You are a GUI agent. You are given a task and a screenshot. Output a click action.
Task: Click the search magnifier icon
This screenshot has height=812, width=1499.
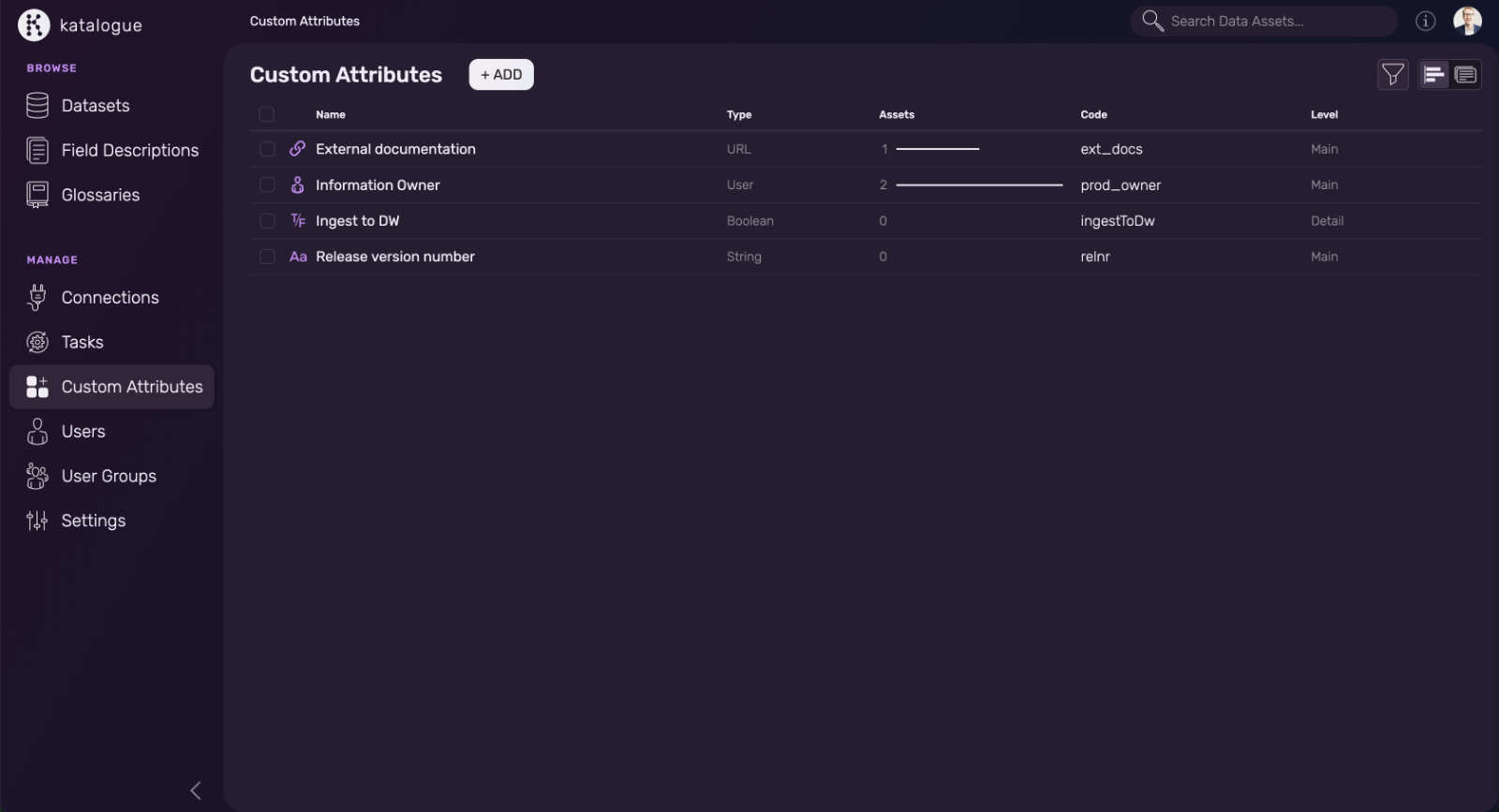tap(1152, 21)
